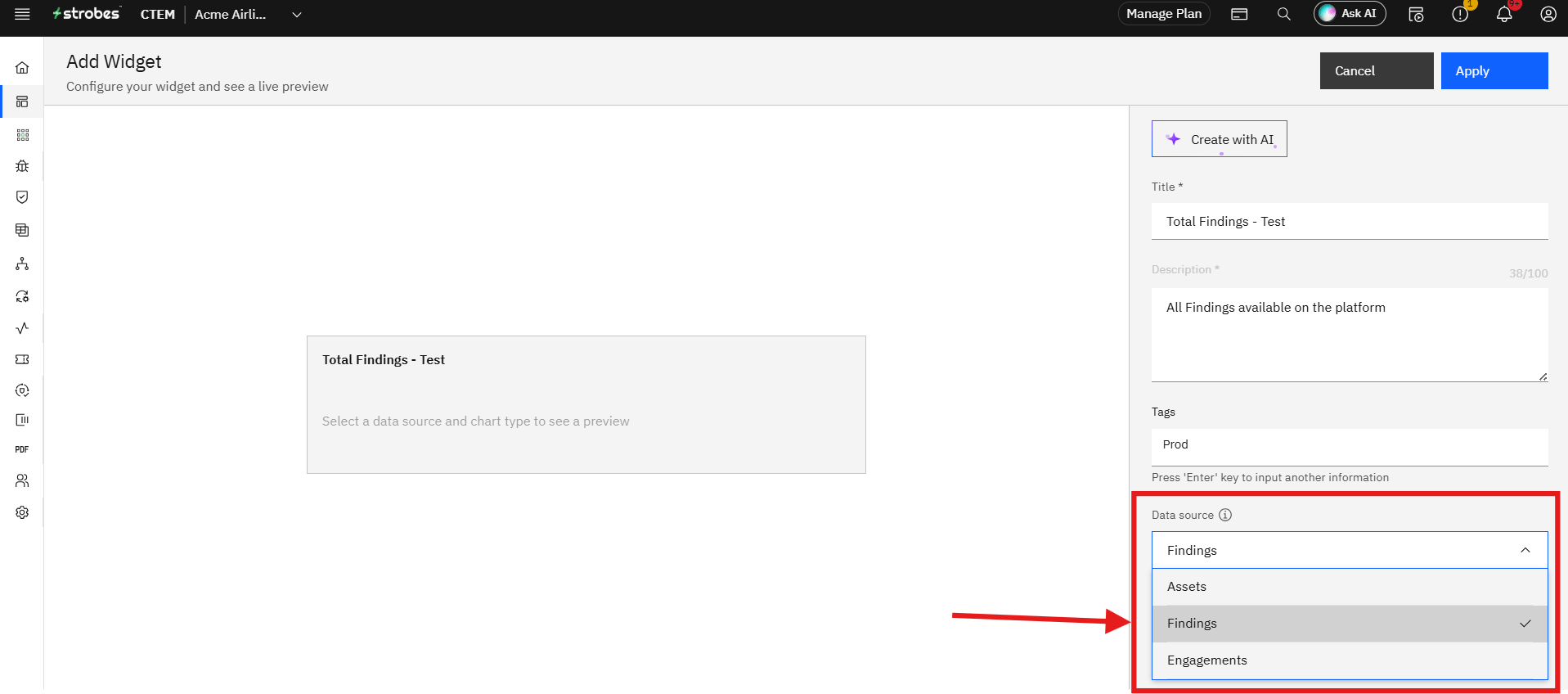Collapse the Data source Findings dropdown
The width and height of the screenshot is (1568, 694).
click(x=1350, y=550)
